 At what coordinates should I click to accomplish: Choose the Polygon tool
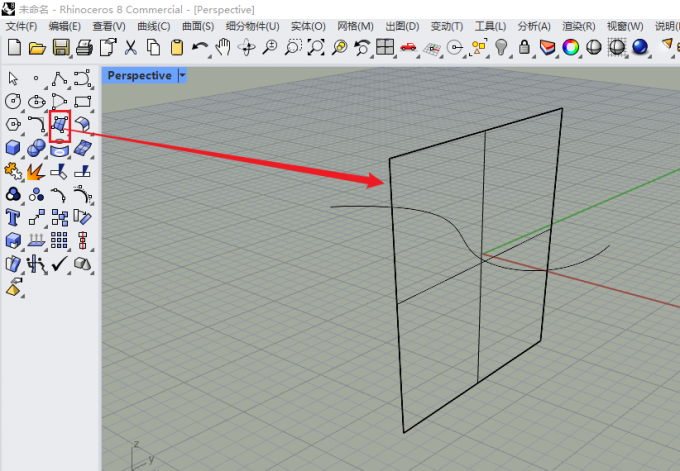coord(13,124)
